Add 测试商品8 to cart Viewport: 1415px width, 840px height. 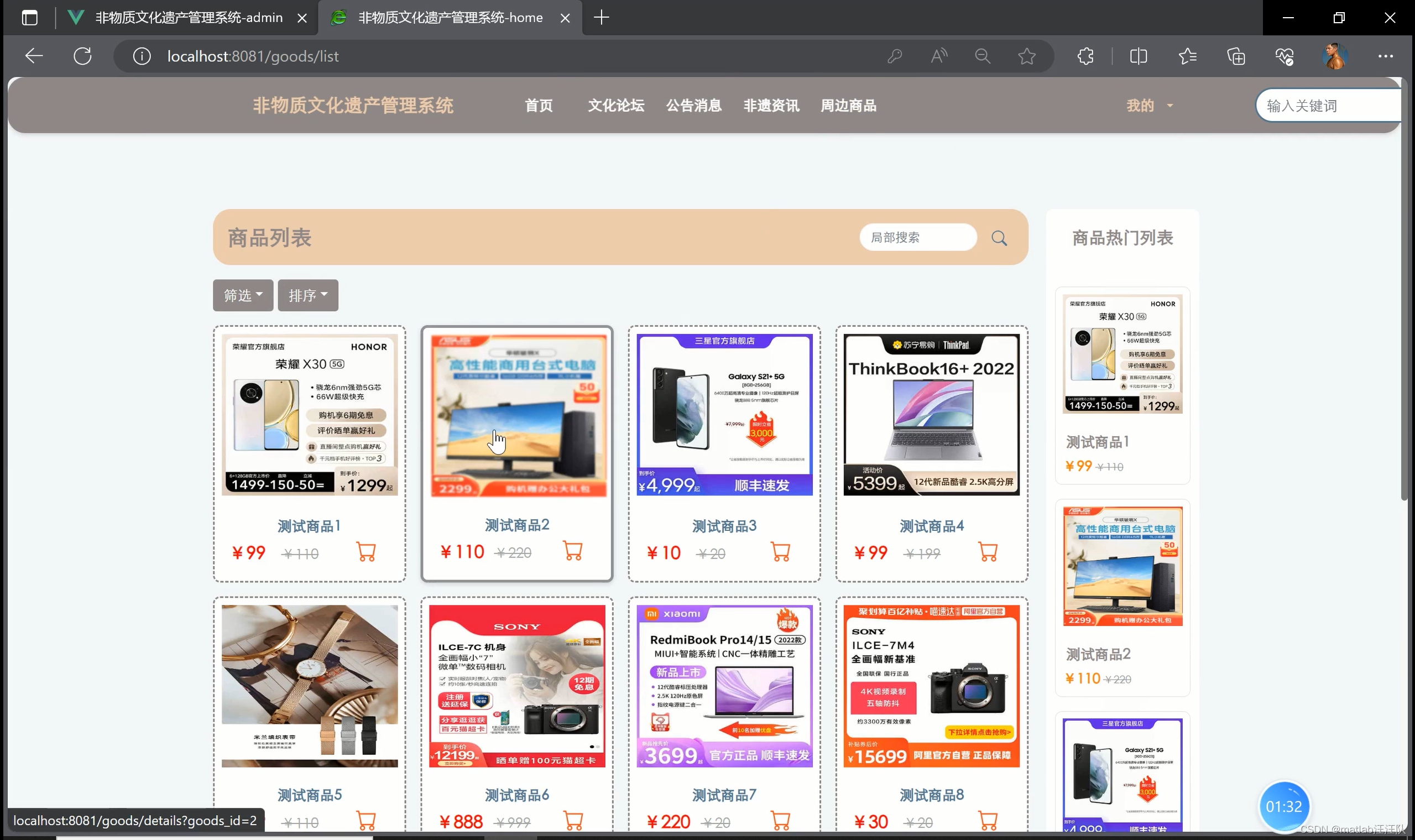(988, 820)
